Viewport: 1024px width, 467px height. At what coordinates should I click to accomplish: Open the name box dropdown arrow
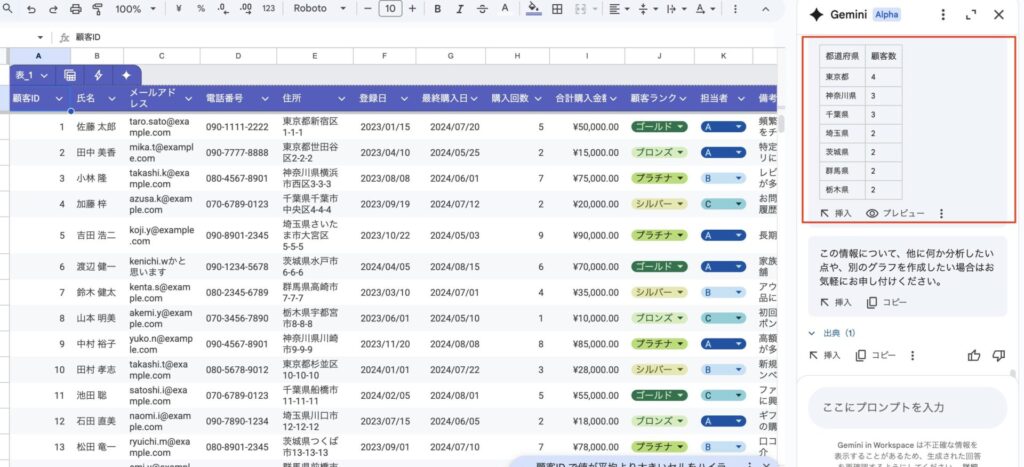point(40,38)
